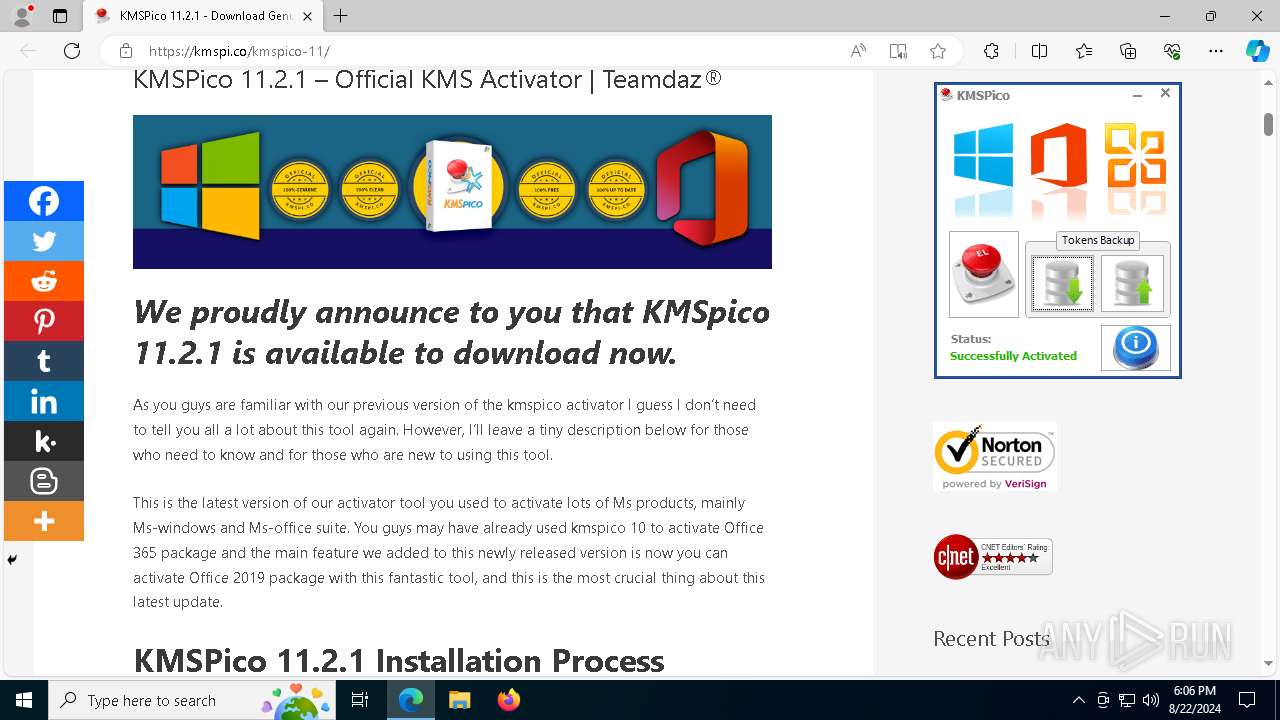Open the Windows Start menu
The height and width of the screenshot is (720, 1280).
coord(24,700)
